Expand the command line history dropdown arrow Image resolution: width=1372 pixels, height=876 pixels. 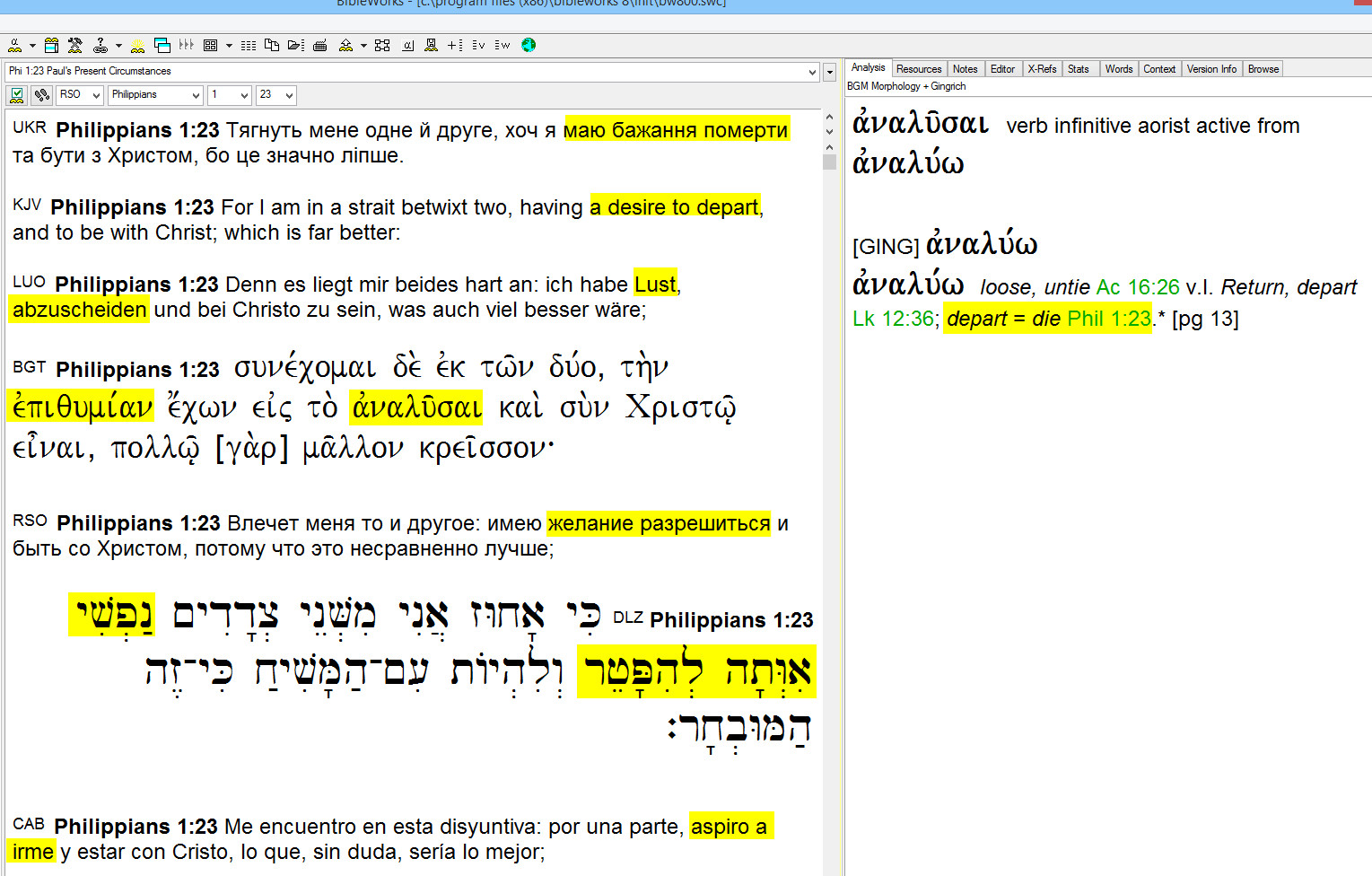(x=812, y=72)
